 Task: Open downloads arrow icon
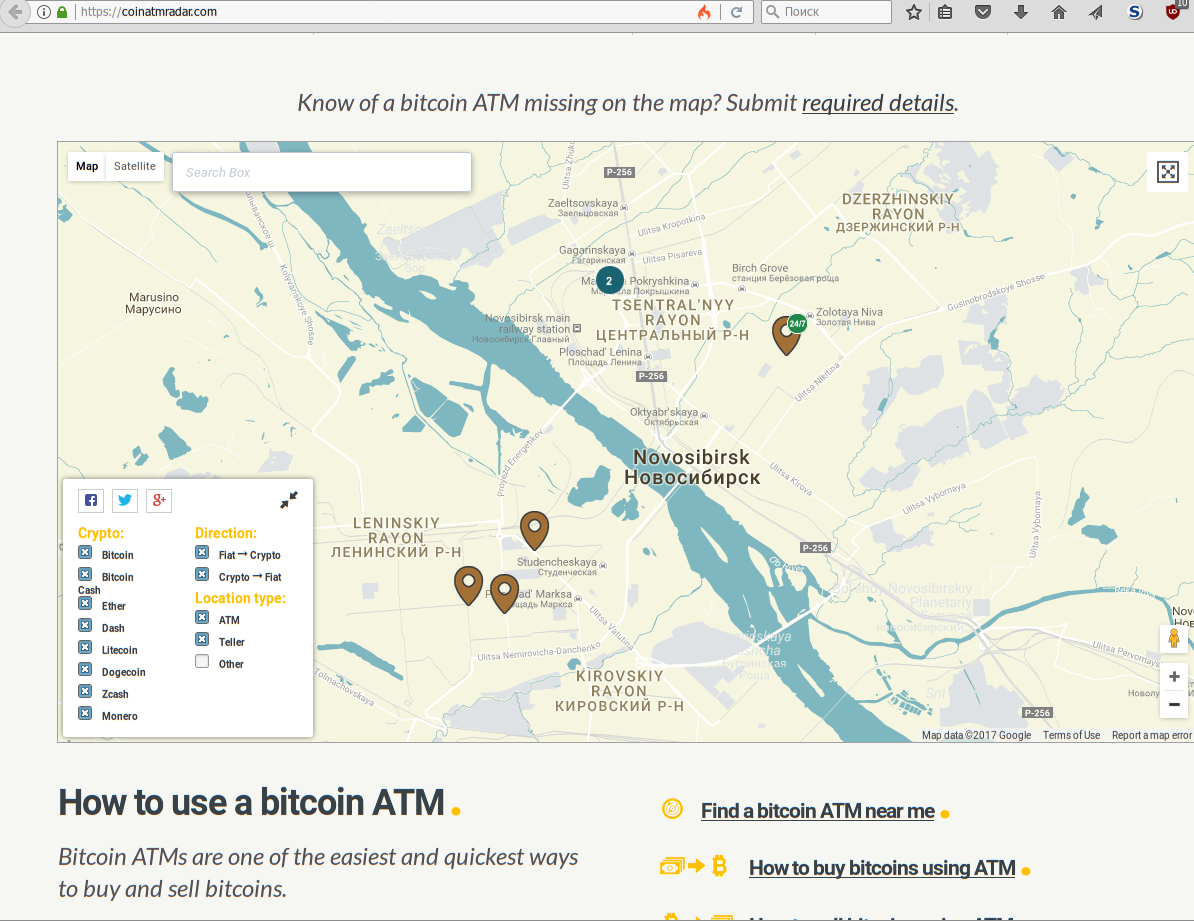click(1021, 11)
